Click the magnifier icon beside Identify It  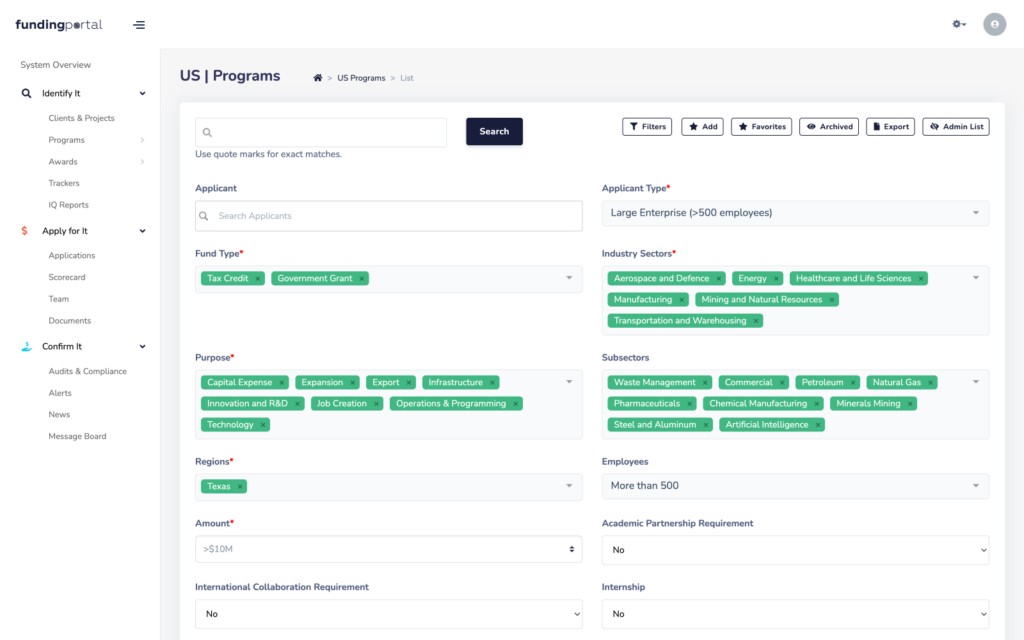[x=26, y=93]
